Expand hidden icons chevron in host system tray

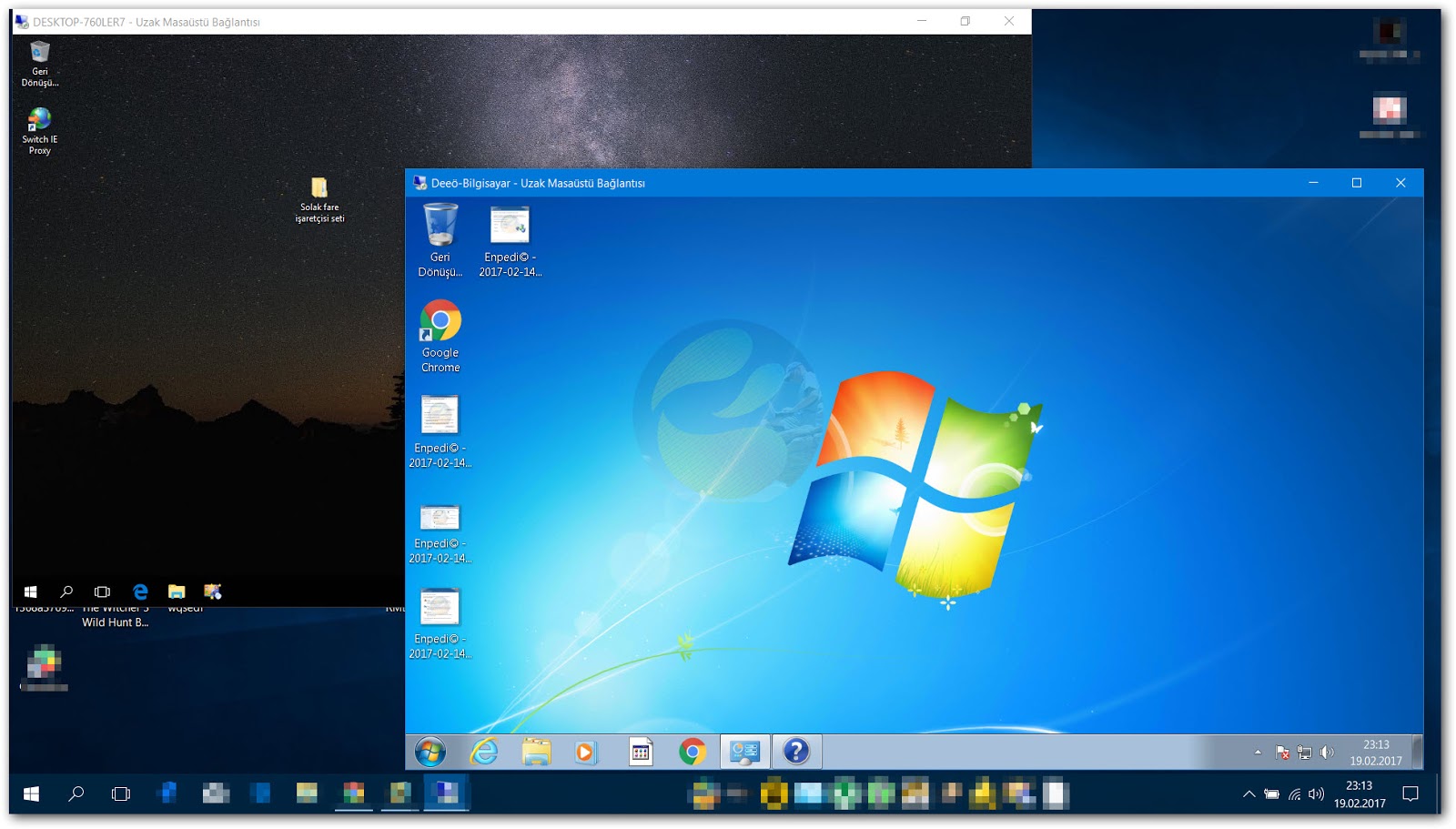[x=1249, y=794]
